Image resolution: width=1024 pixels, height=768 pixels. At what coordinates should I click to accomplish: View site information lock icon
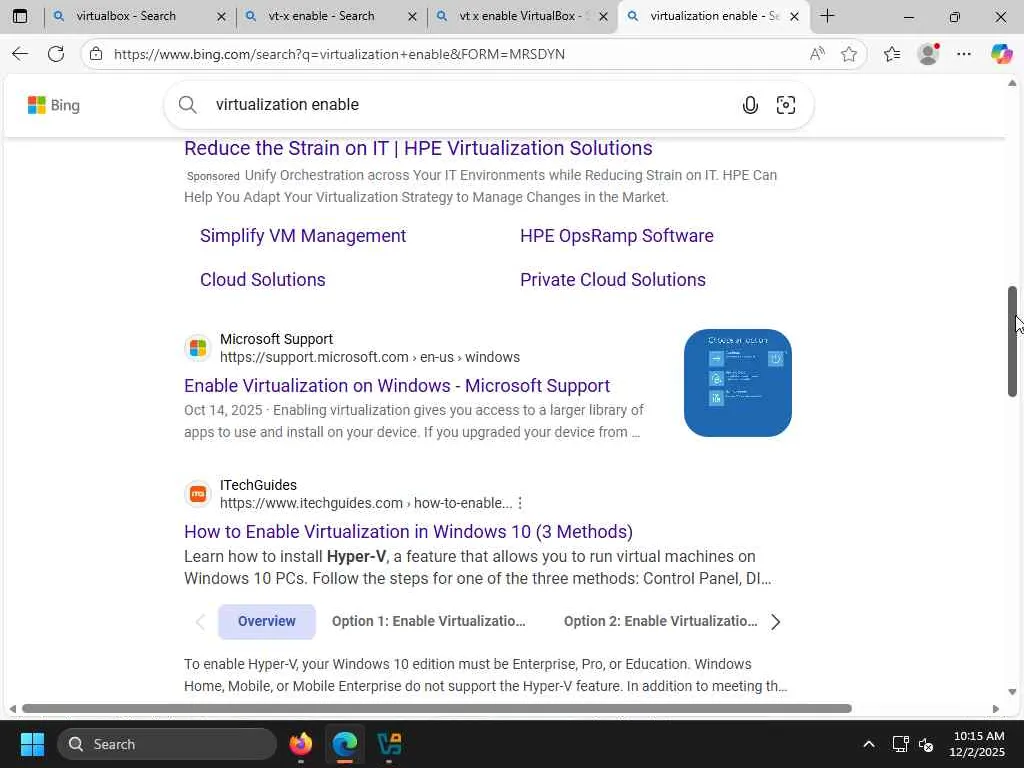[96, 54]
